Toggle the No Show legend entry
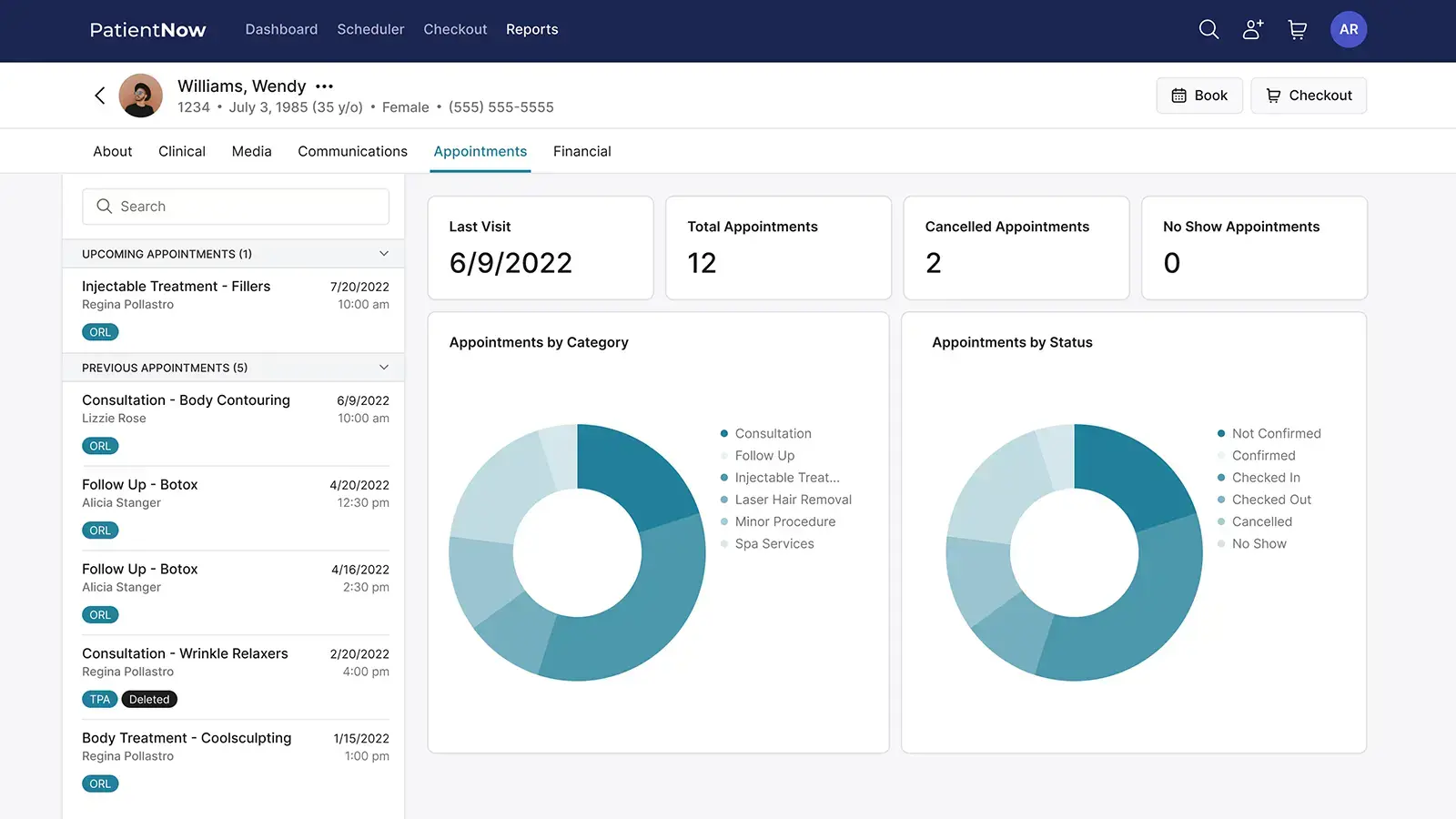 pyautogui.click(x=1252, y=543)
